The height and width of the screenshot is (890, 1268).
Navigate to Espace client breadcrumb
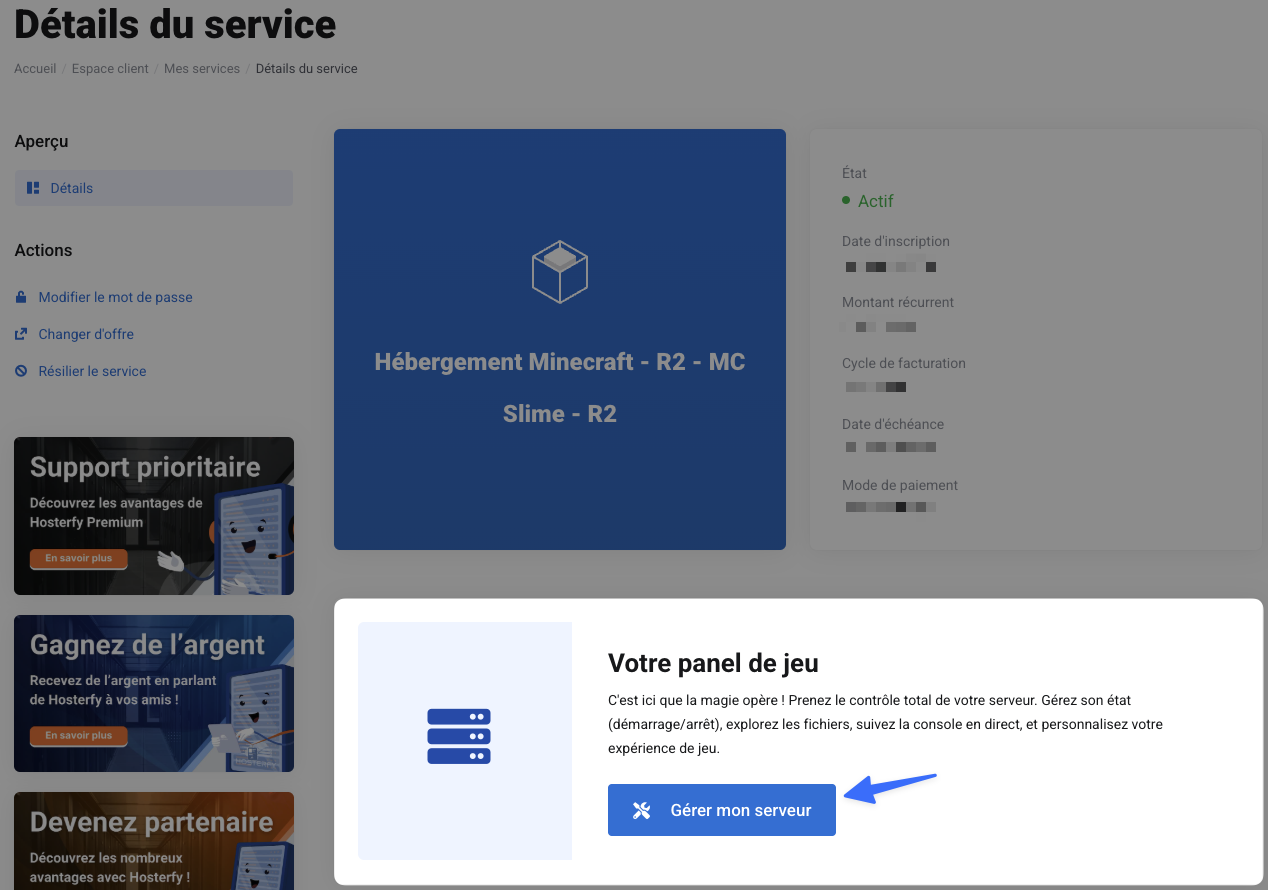(110, 69)
